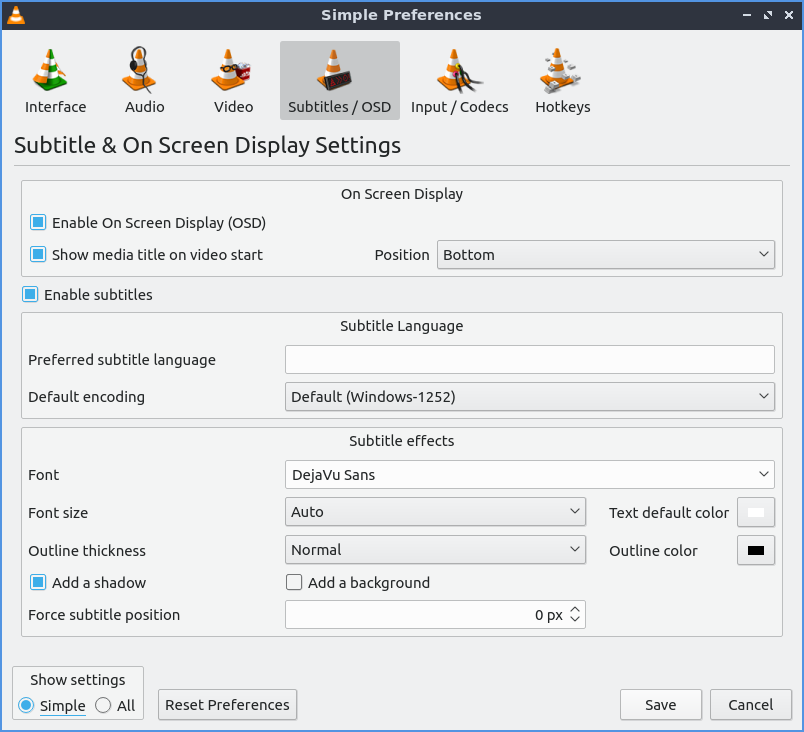Expand the Outline thickness dropdown
Image resolution: width=804 pixels, height=732 pixels.
435,550
